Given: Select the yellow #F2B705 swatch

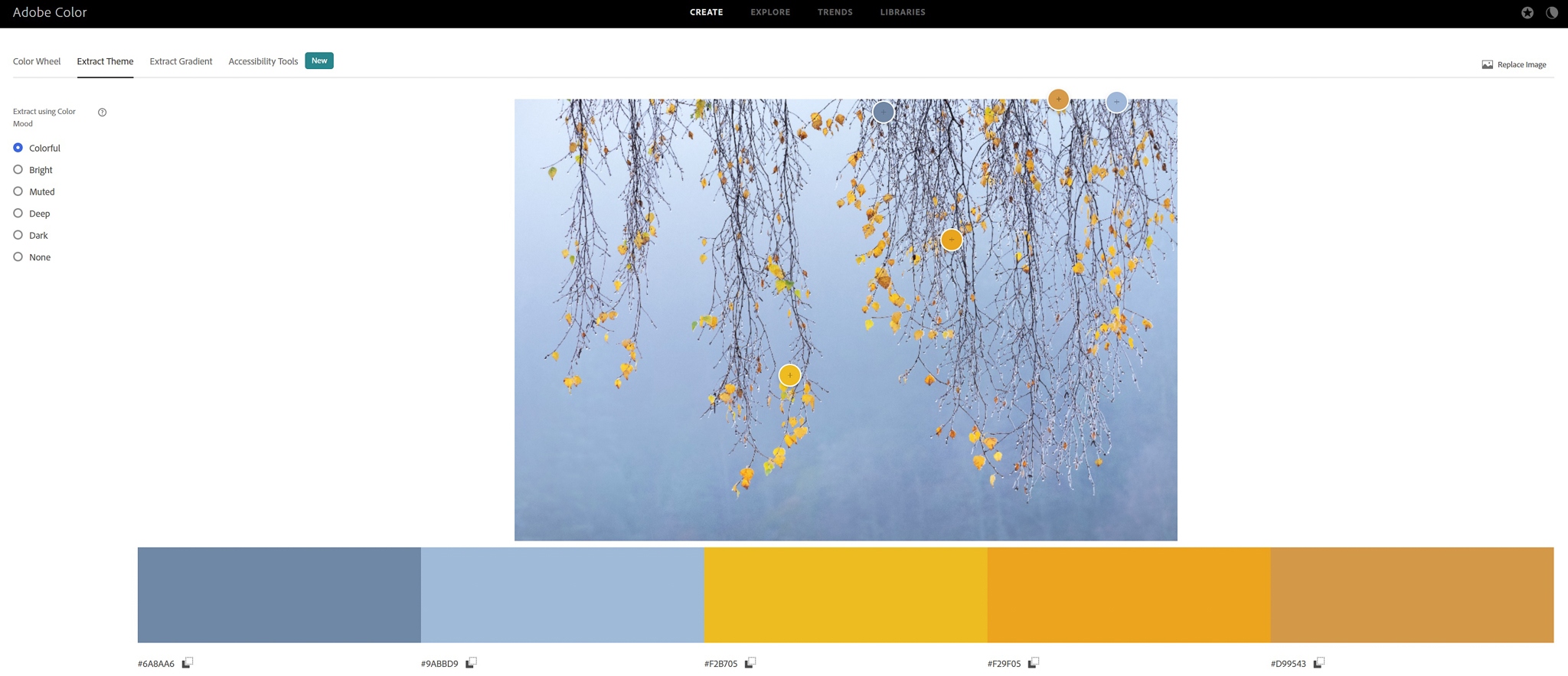Looking at the screenshot, I should (846, 595).
